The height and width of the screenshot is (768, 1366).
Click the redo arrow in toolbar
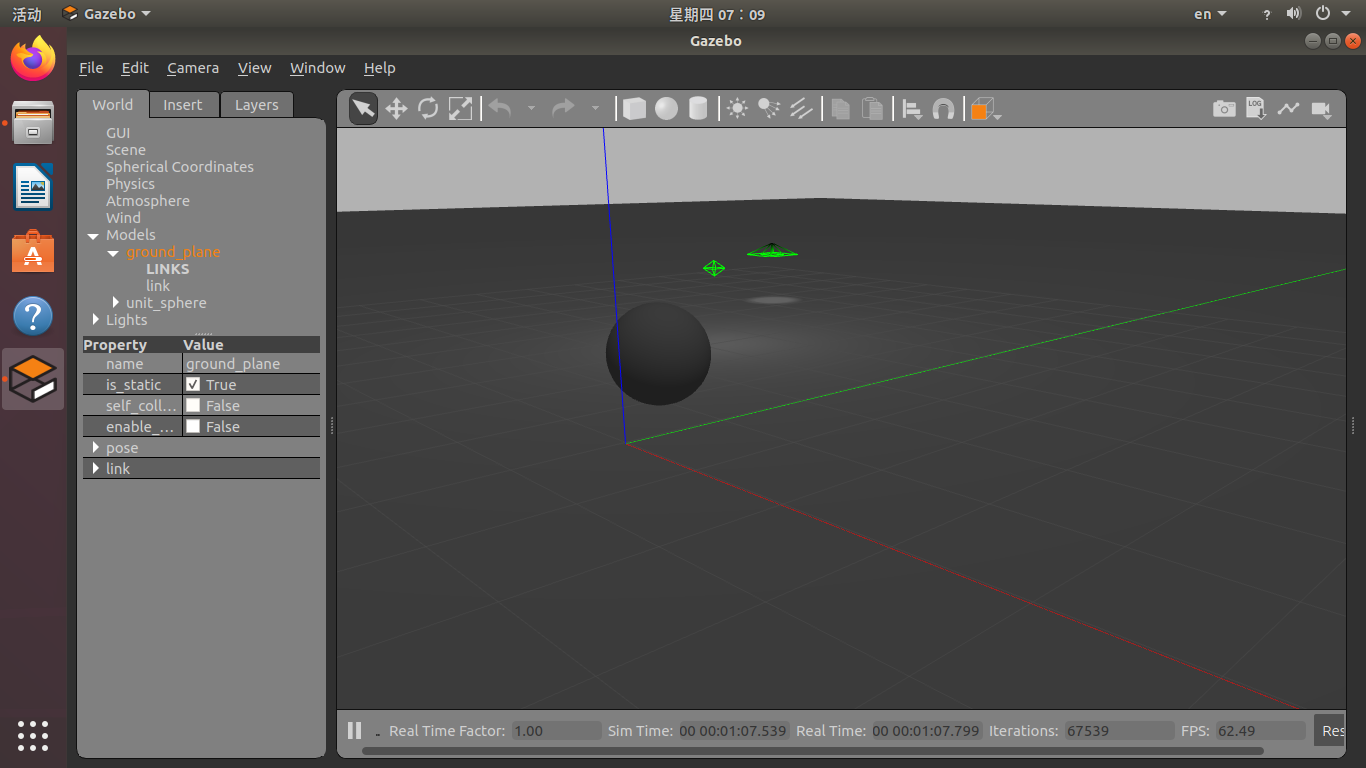[564, 108]
